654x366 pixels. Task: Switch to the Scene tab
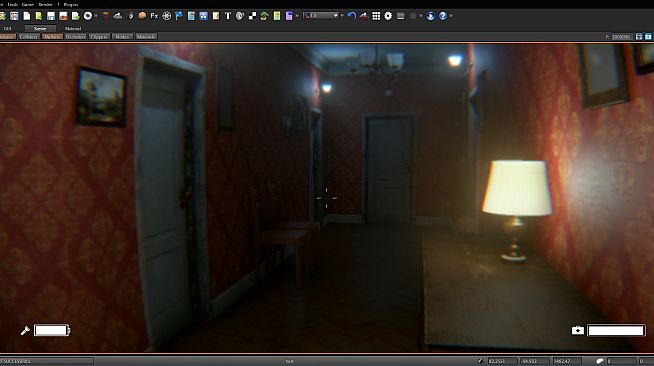(x=40, y=28)
